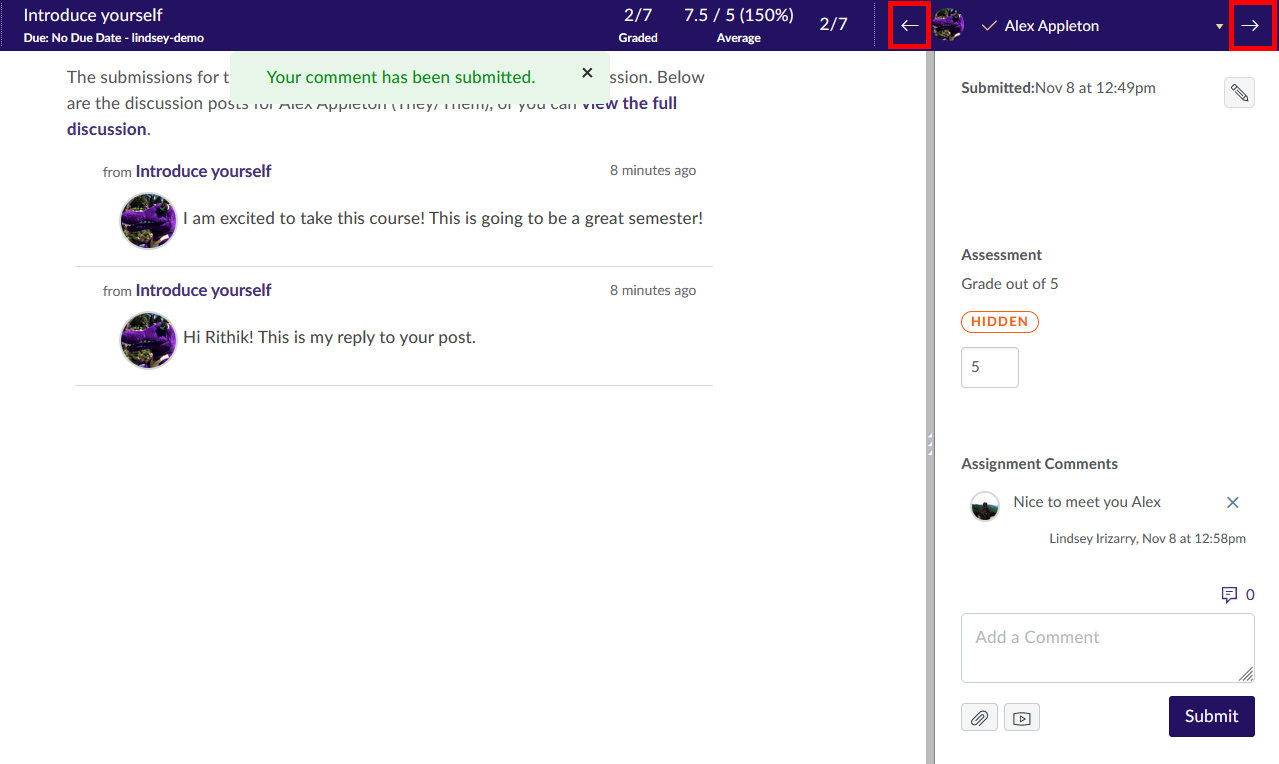Click the HIDDEN grade status pill
The width and height of the screenshot is (1279, 764).
click(999, 322)
